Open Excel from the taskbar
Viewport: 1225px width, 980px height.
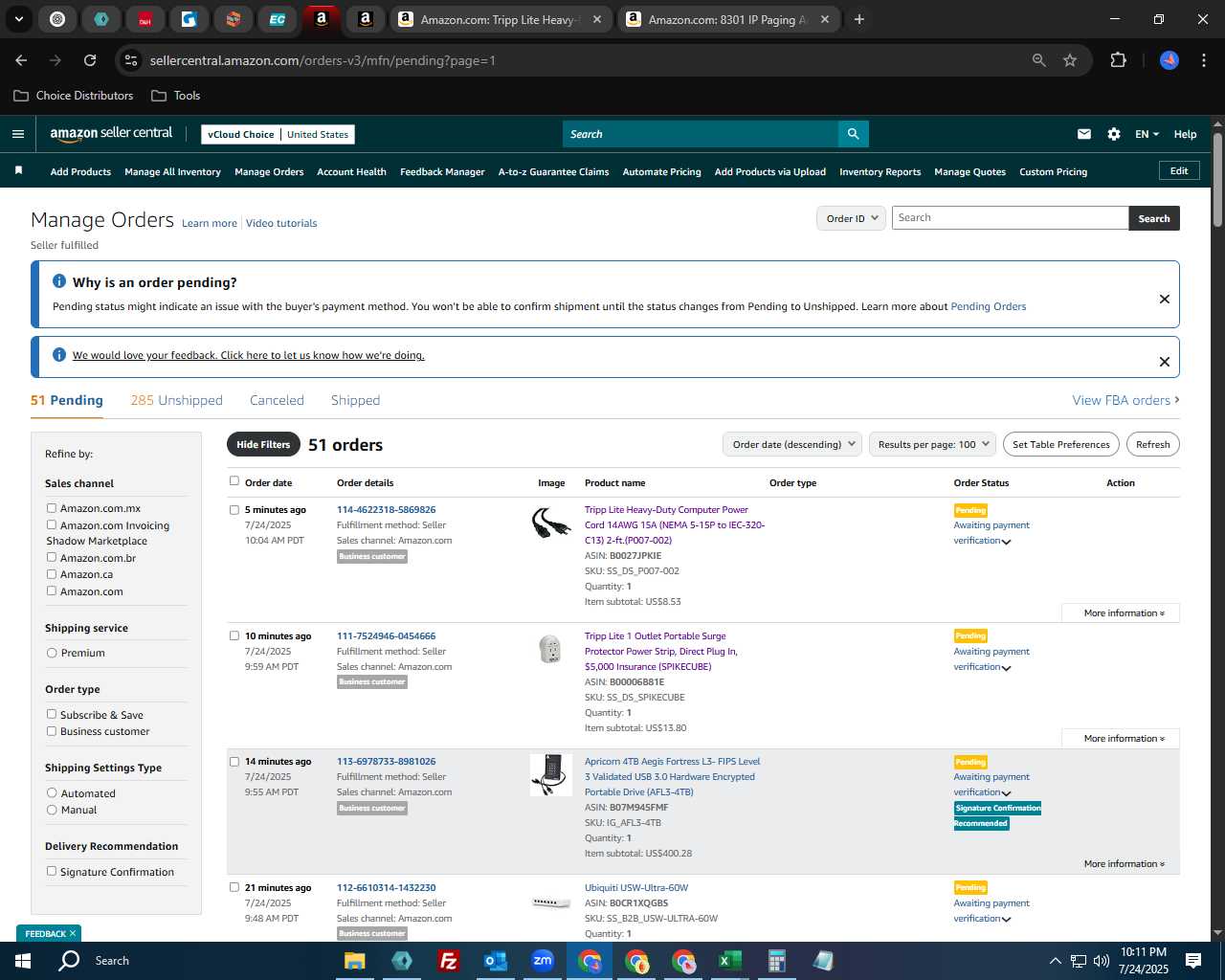tap(729, 961)
